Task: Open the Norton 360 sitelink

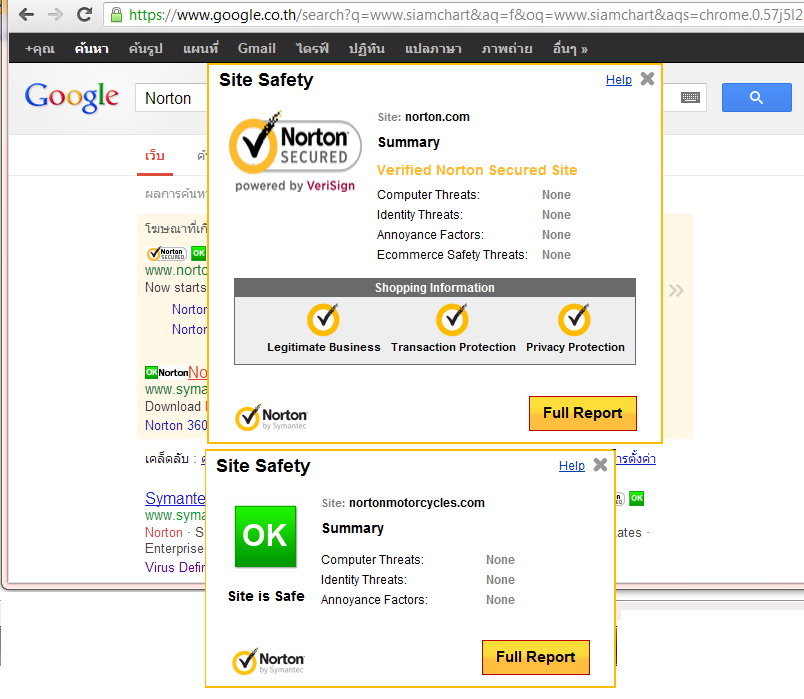Action: point(176,425)
